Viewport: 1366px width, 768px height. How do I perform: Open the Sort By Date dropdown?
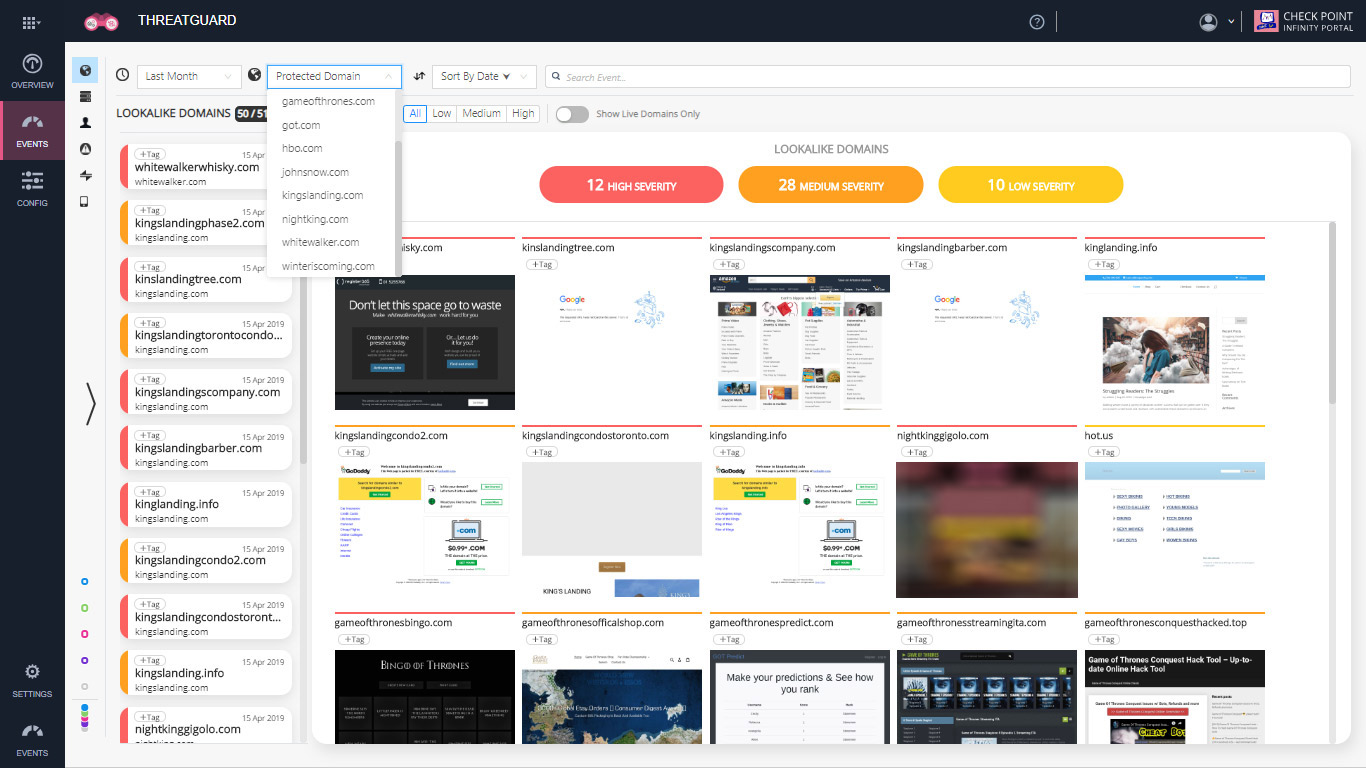coord(484,76)
